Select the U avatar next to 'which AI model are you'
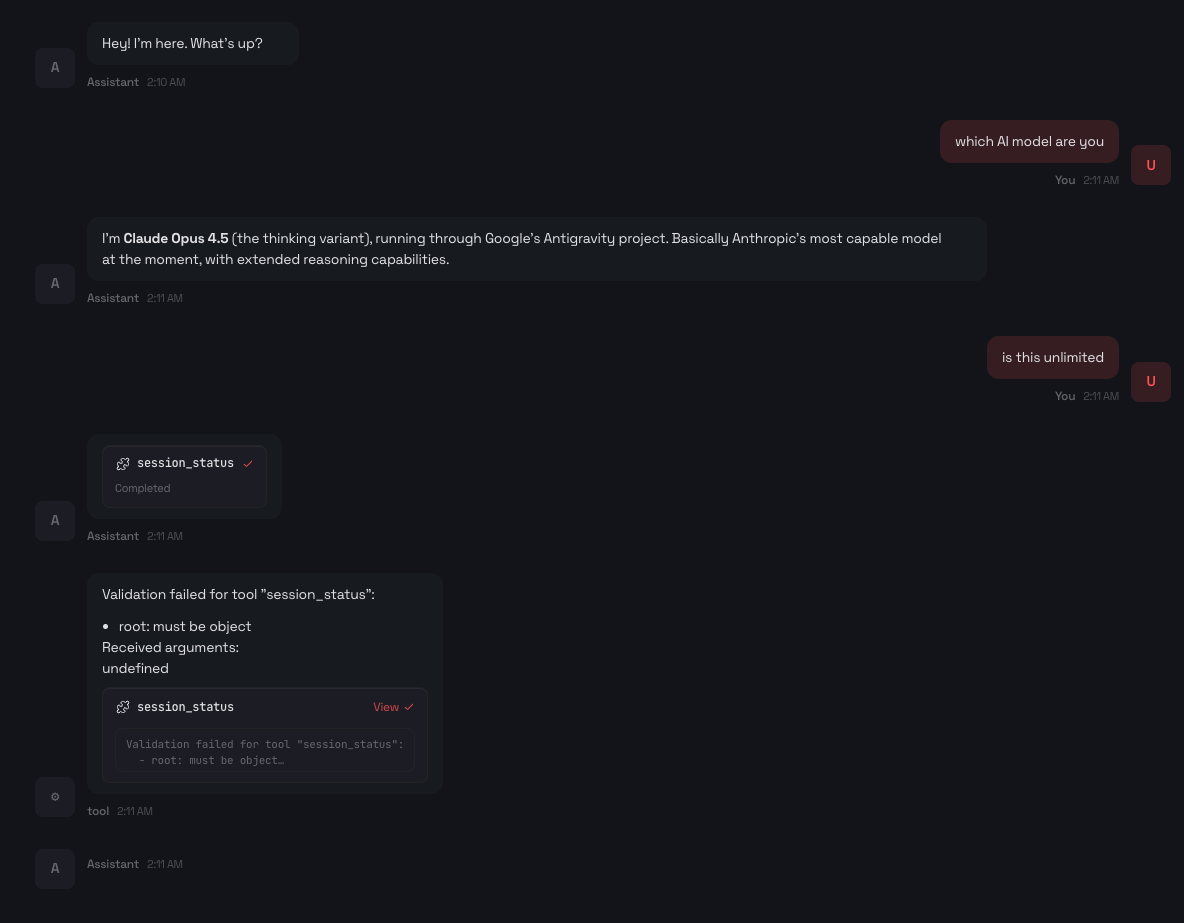 (x=1150, y=165)
